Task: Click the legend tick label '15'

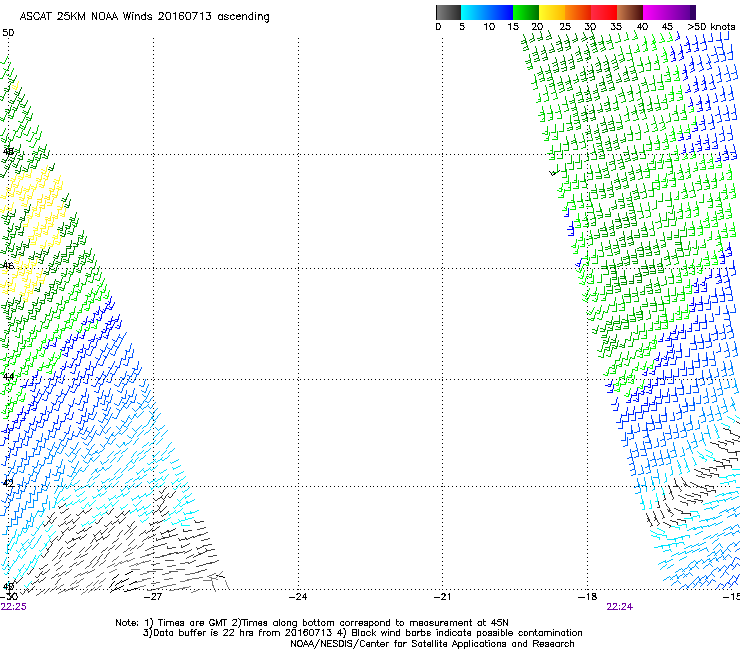Action: pos(513,27)
